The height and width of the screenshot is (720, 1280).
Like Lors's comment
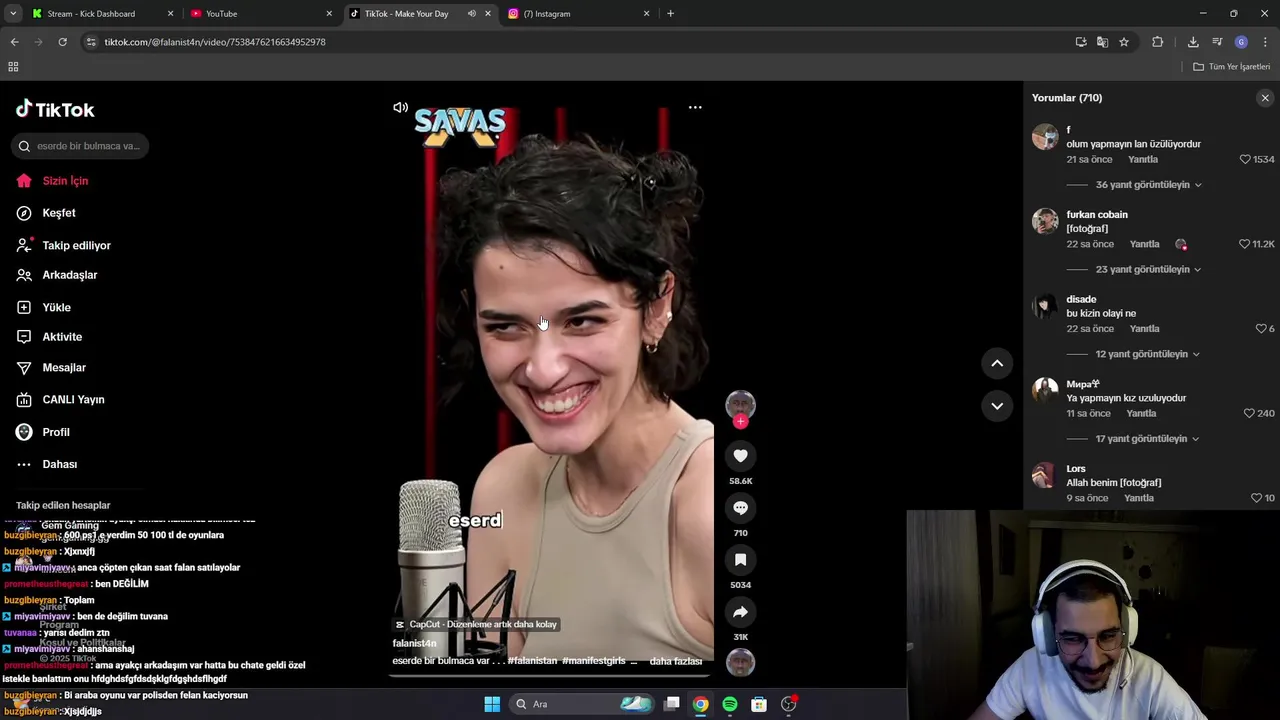[x=1257, y=498]
